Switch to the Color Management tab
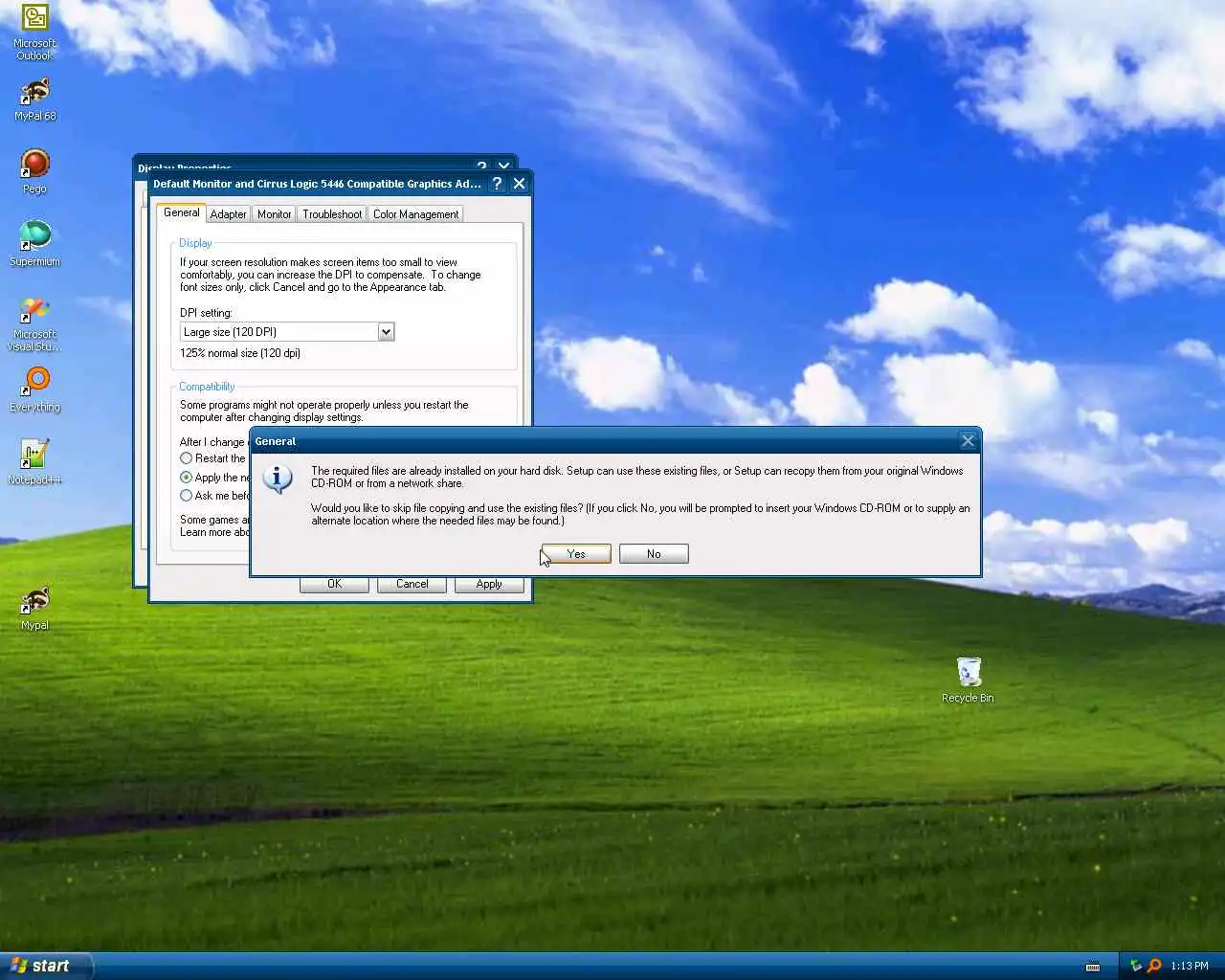The image size is (1225, 980). pos(415,214)
